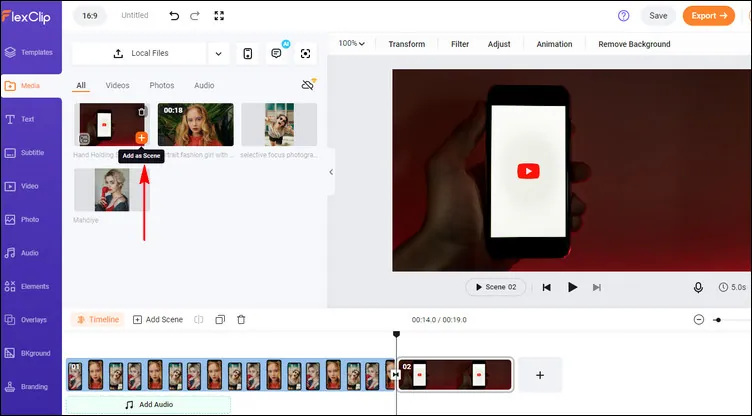Open the Transform tool
The image size is (752, 416).
(407, 44)
